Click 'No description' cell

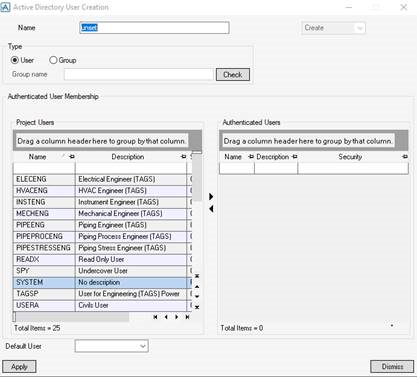coord(131,282)
